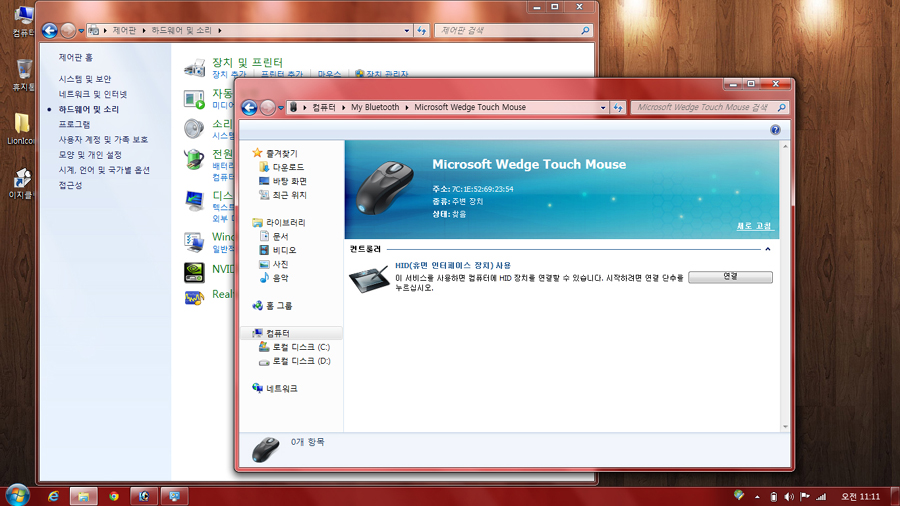Click the refresh button beside Bluetooth address bar
900x506 pixels.
(x=618, y=107)
